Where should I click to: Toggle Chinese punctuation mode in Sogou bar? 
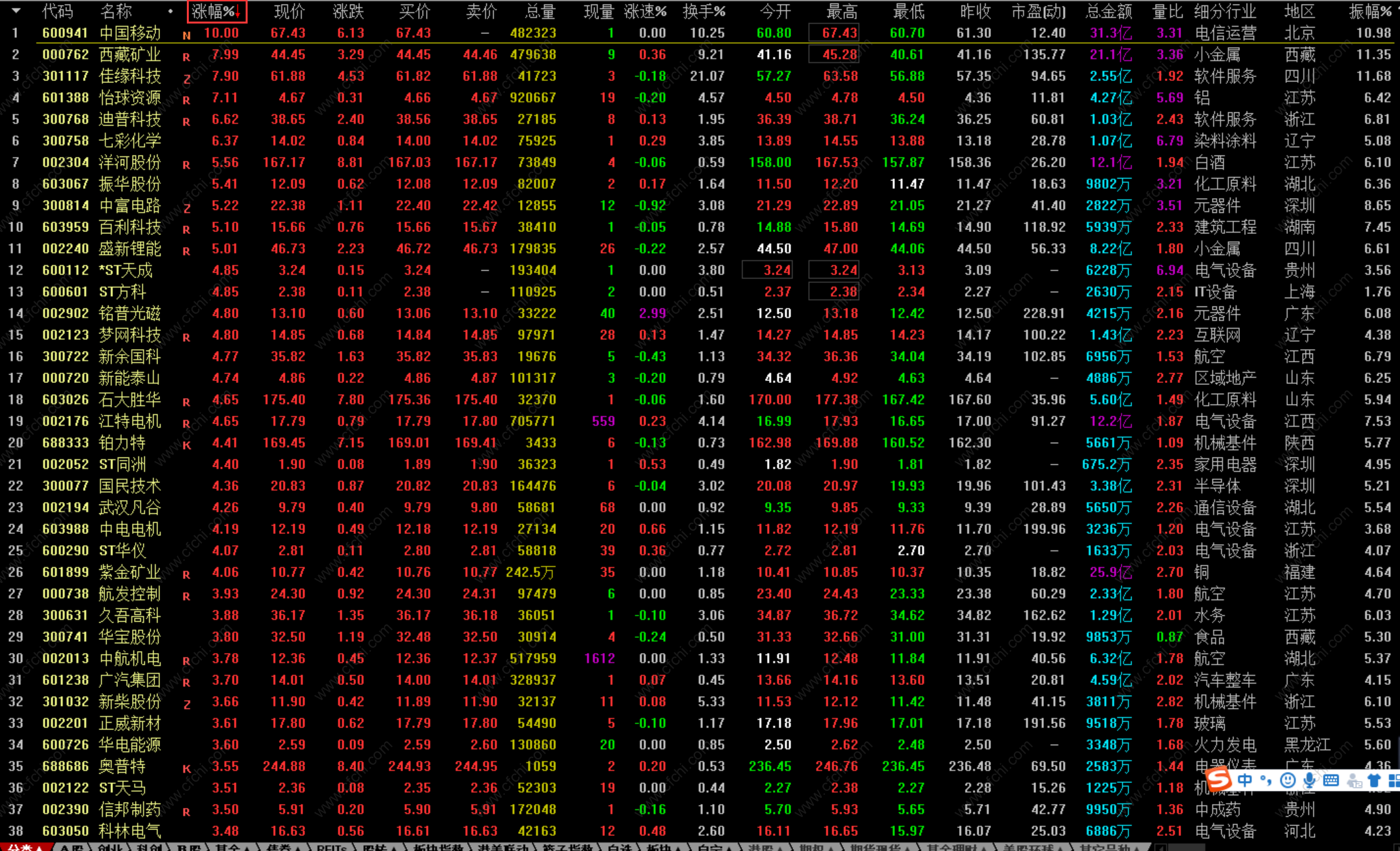[1266, 780]
